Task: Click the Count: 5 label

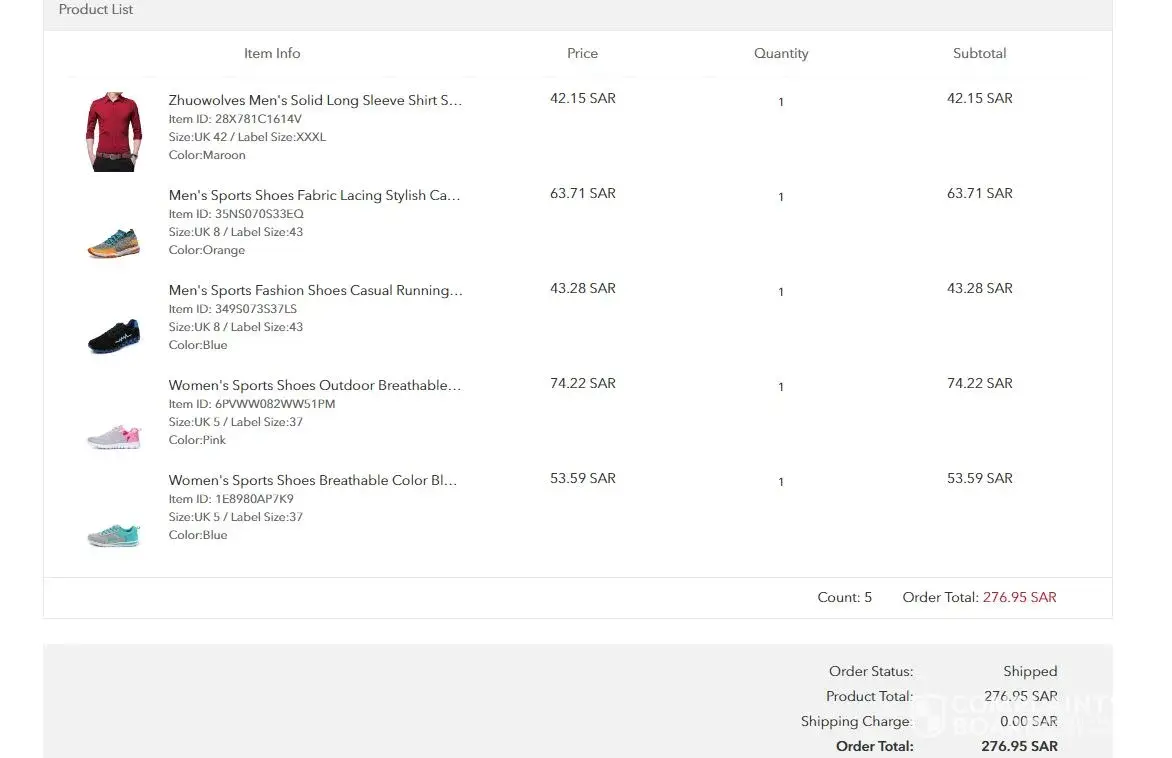Action: 844,597
